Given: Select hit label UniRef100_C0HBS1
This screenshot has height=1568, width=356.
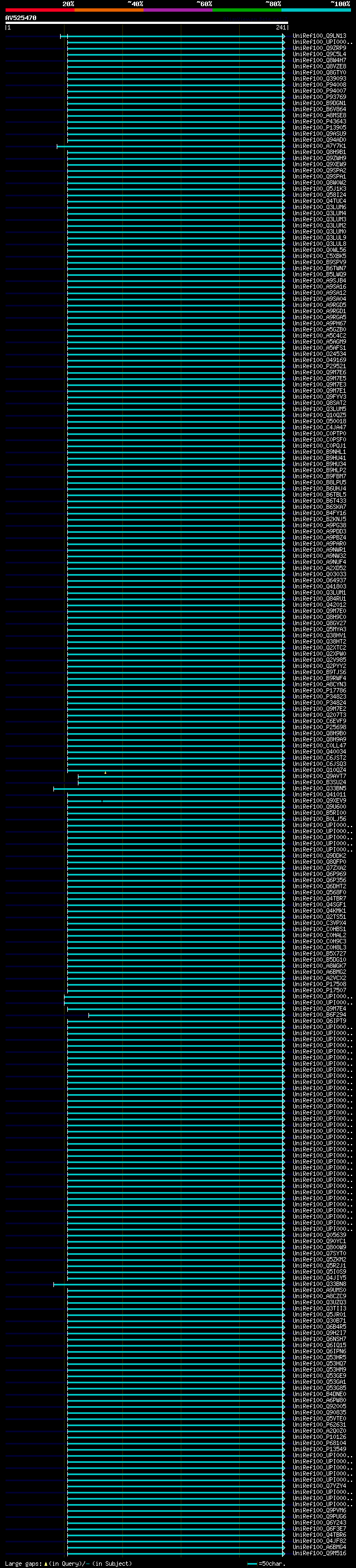Looking at the screenshot, I should (x=319, y=929).
